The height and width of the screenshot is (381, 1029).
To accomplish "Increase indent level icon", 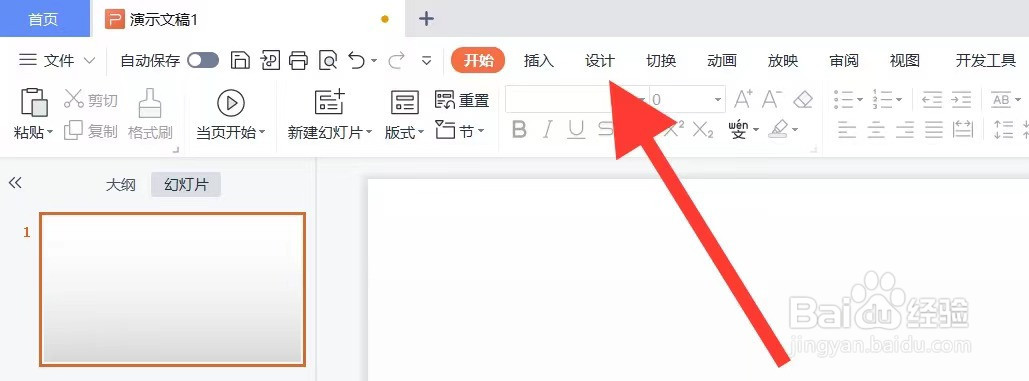I will click(x=961, y=100).
